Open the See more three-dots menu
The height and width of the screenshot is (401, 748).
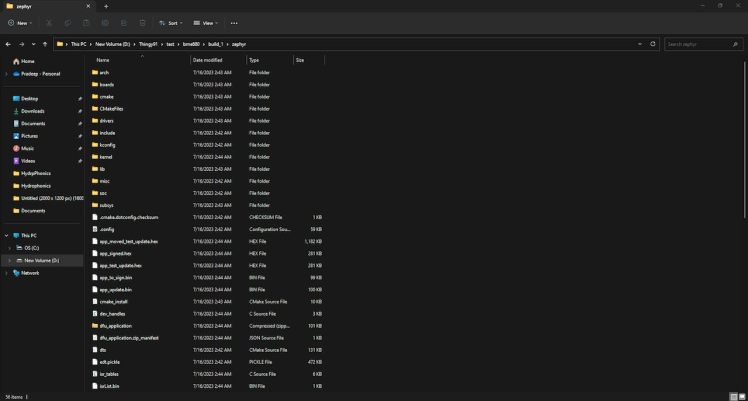(x=234, y=22)
